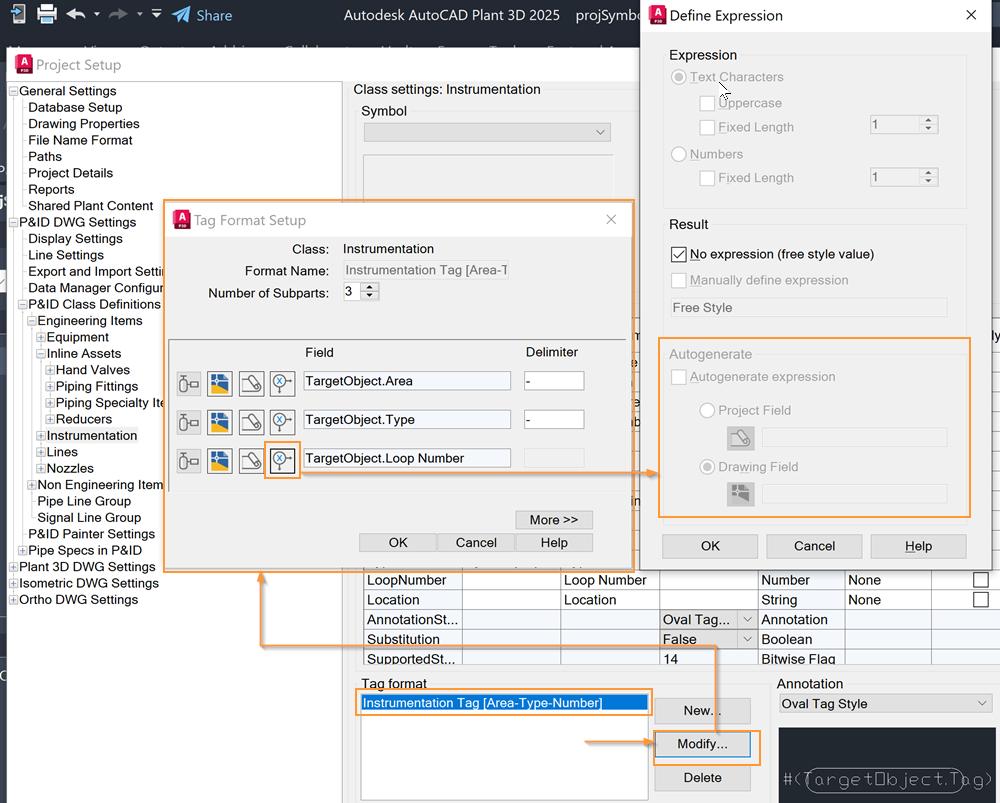Open the Symbol dropdown in class settings

pos(487,132)
